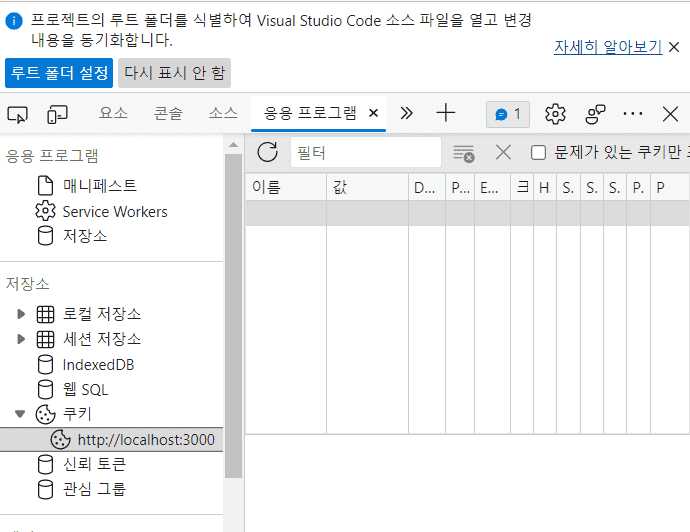Select 관심 그룹 item
The image size is (690, 532).
94,489
